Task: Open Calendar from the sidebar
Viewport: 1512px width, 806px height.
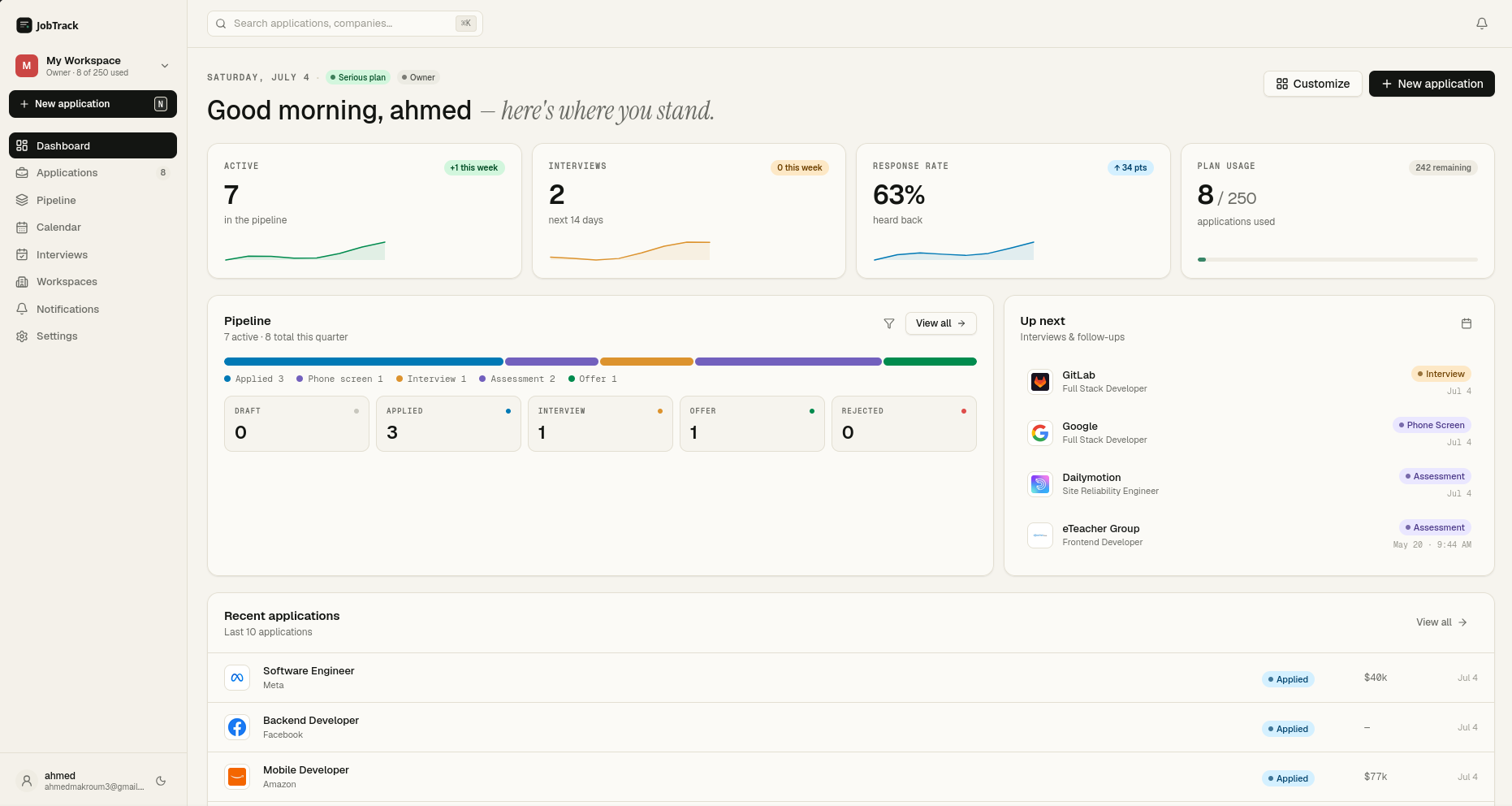Action: (93, 227)
